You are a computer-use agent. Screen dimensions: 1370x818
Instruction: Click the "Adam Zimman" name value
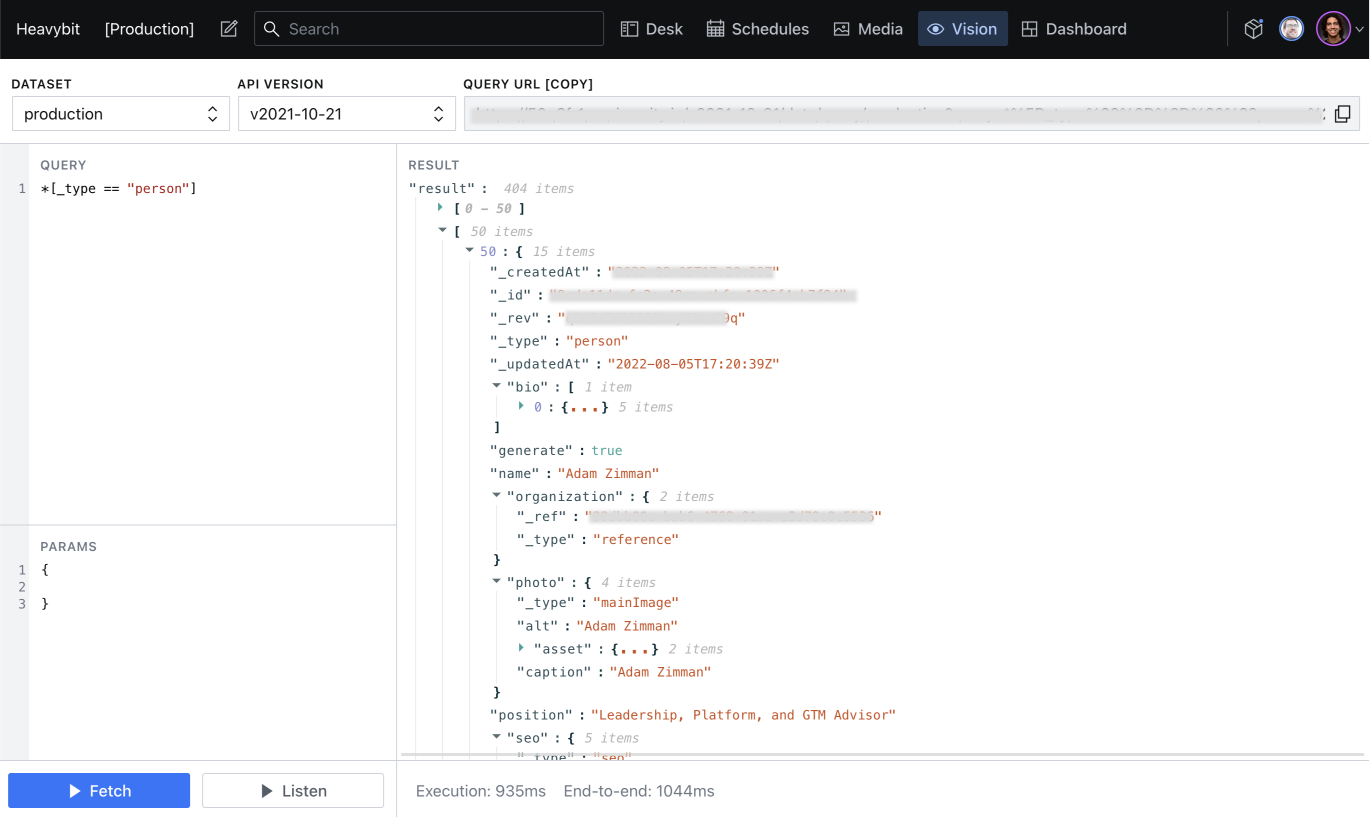608,473
